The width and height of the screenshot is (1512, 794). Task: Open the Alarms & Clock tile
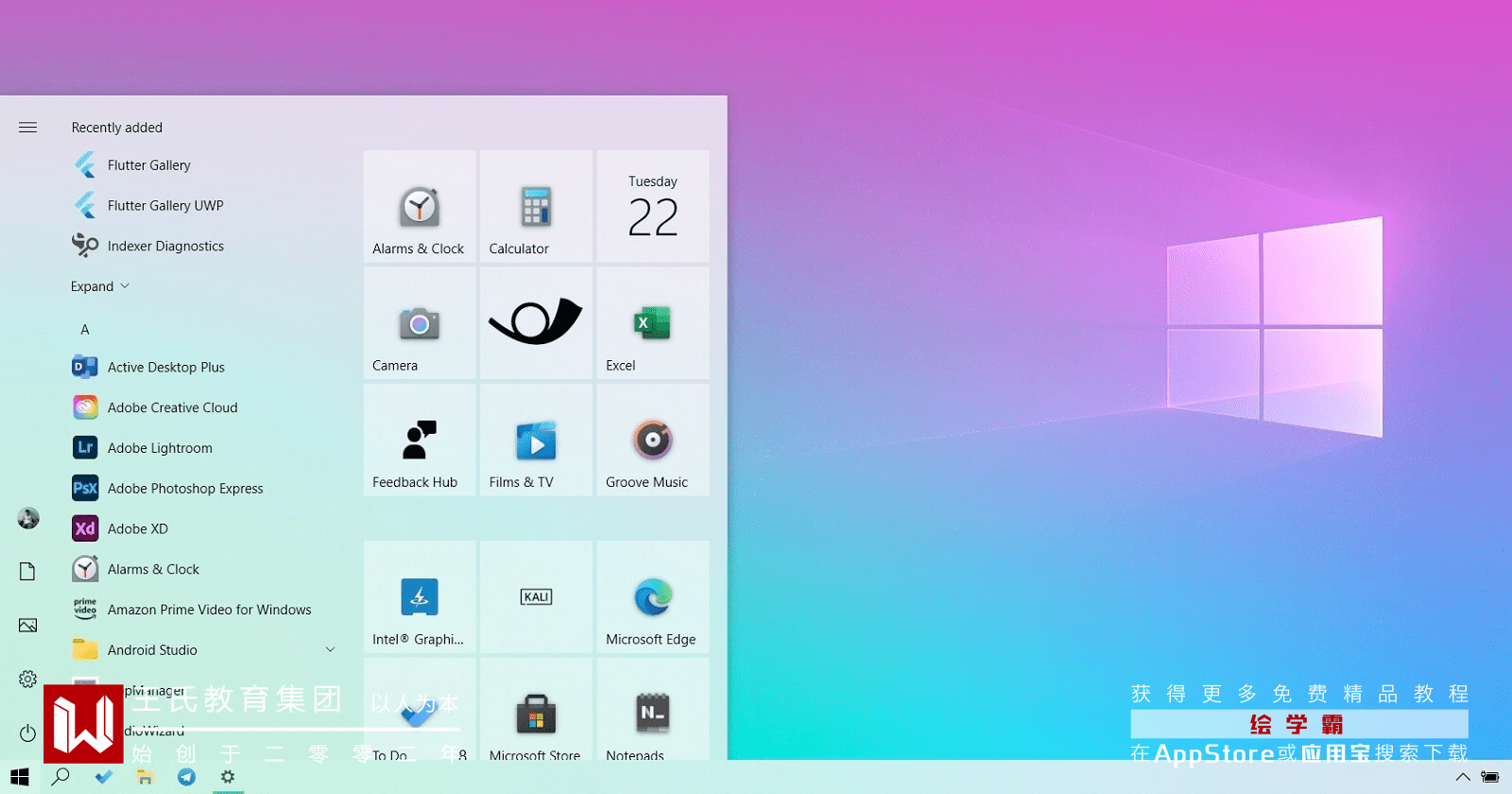click(x=420, y=206)
